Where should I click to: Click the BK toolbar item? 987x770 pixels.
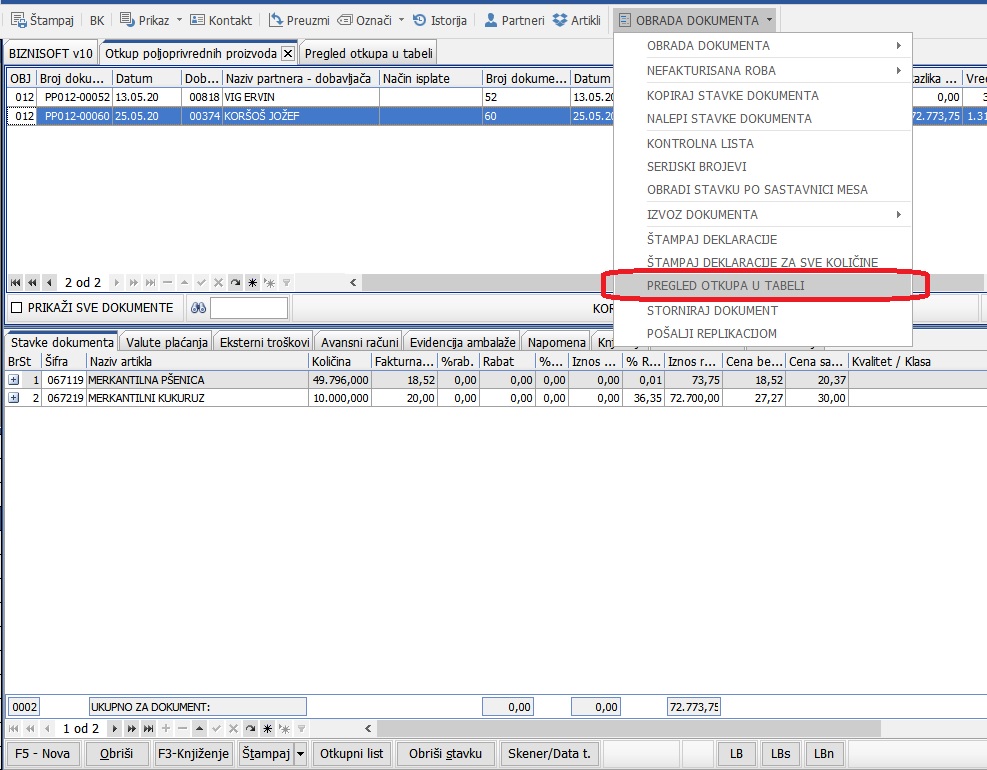coord(97,20)
